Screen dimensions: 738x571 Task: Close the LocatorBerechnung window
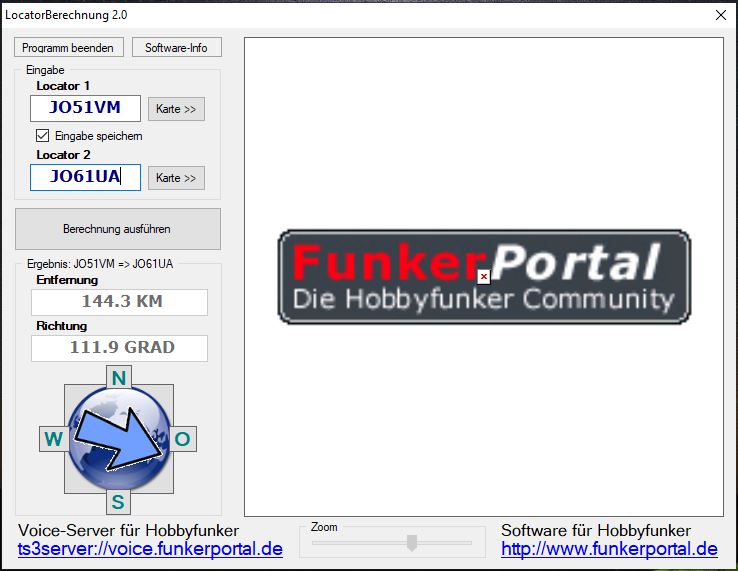pyautogui.click(x=720, y=15)
